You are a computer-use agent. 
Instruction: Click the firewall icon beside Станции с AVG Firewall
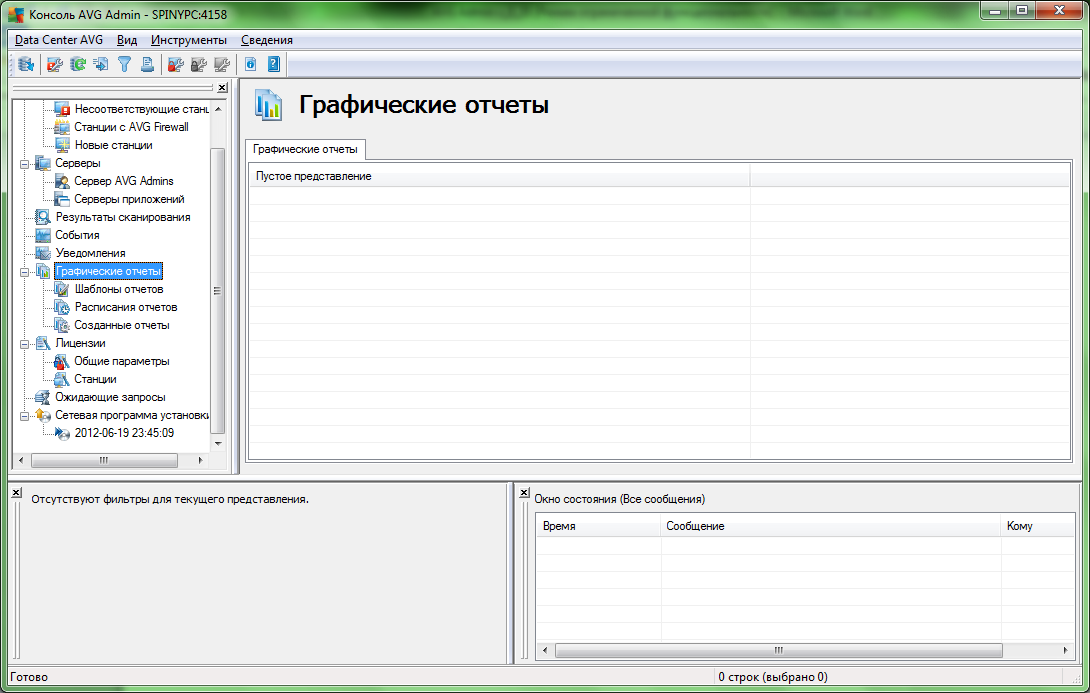(63, 127)
